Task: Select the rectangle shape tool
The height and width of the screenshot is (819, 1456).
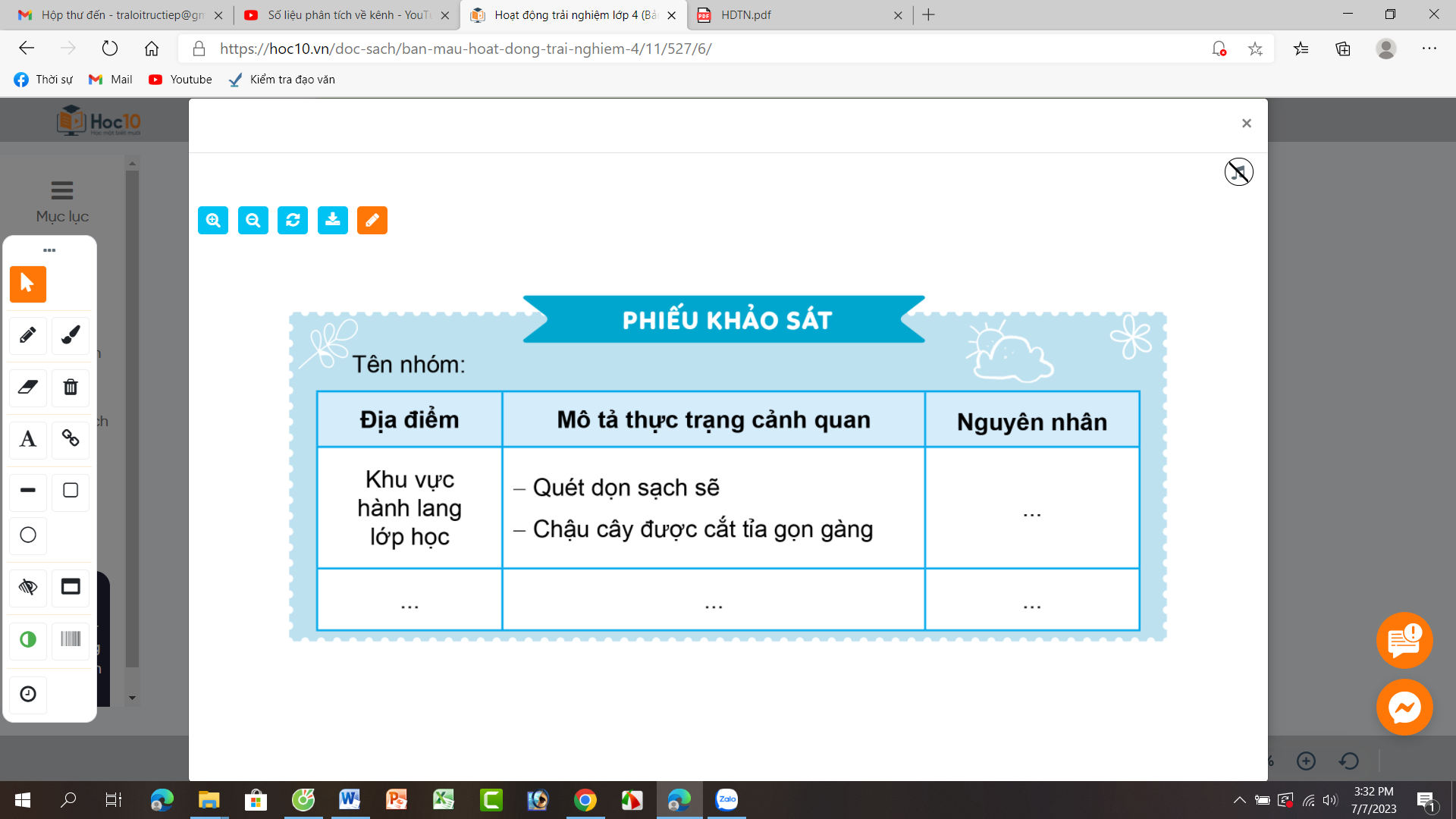Action: 71,491
